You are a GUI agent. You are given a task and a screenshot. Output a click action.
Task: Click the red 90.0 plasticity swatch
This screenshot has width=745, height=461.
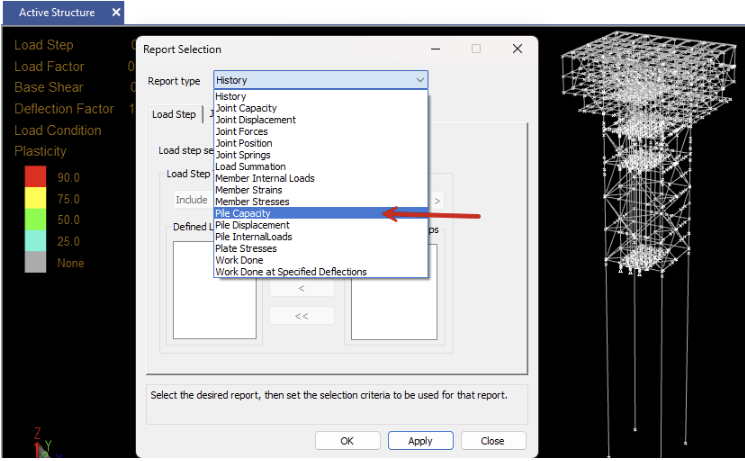coord(35,176)
